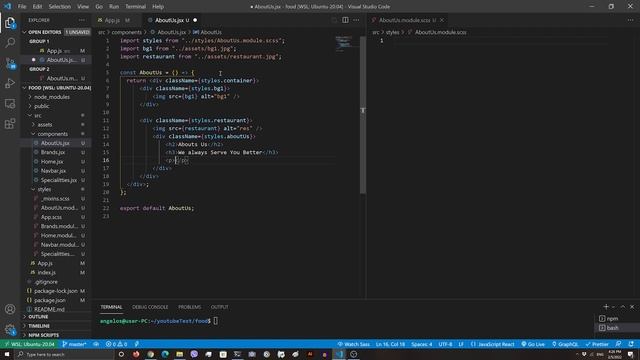Viewport: 640px width, 360px height.
Task: Click the Windows taskbar search box
Action: pos(64,354)
